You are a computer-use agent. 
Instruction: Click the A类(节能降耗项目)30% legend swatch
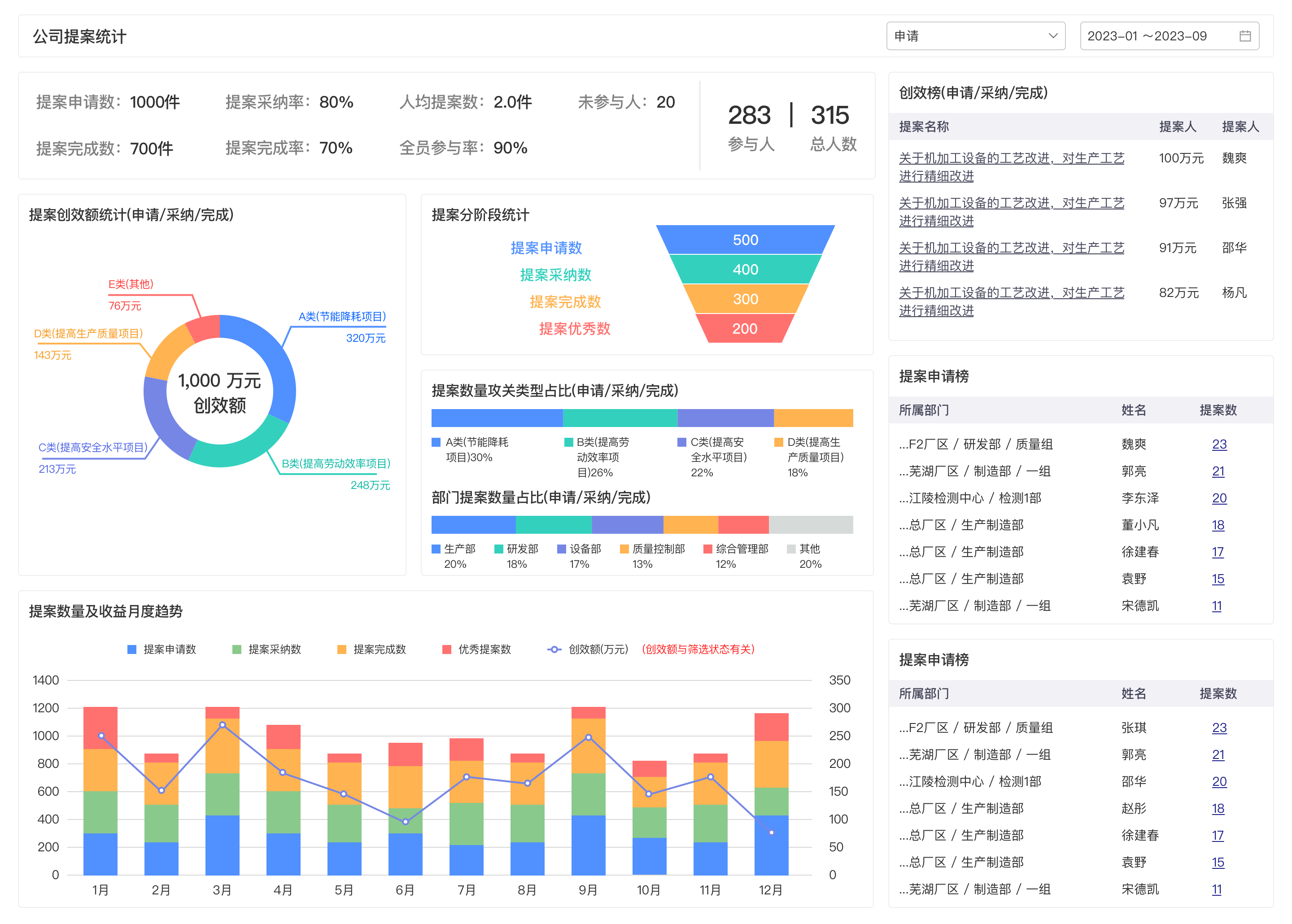[x=436, y=442]
